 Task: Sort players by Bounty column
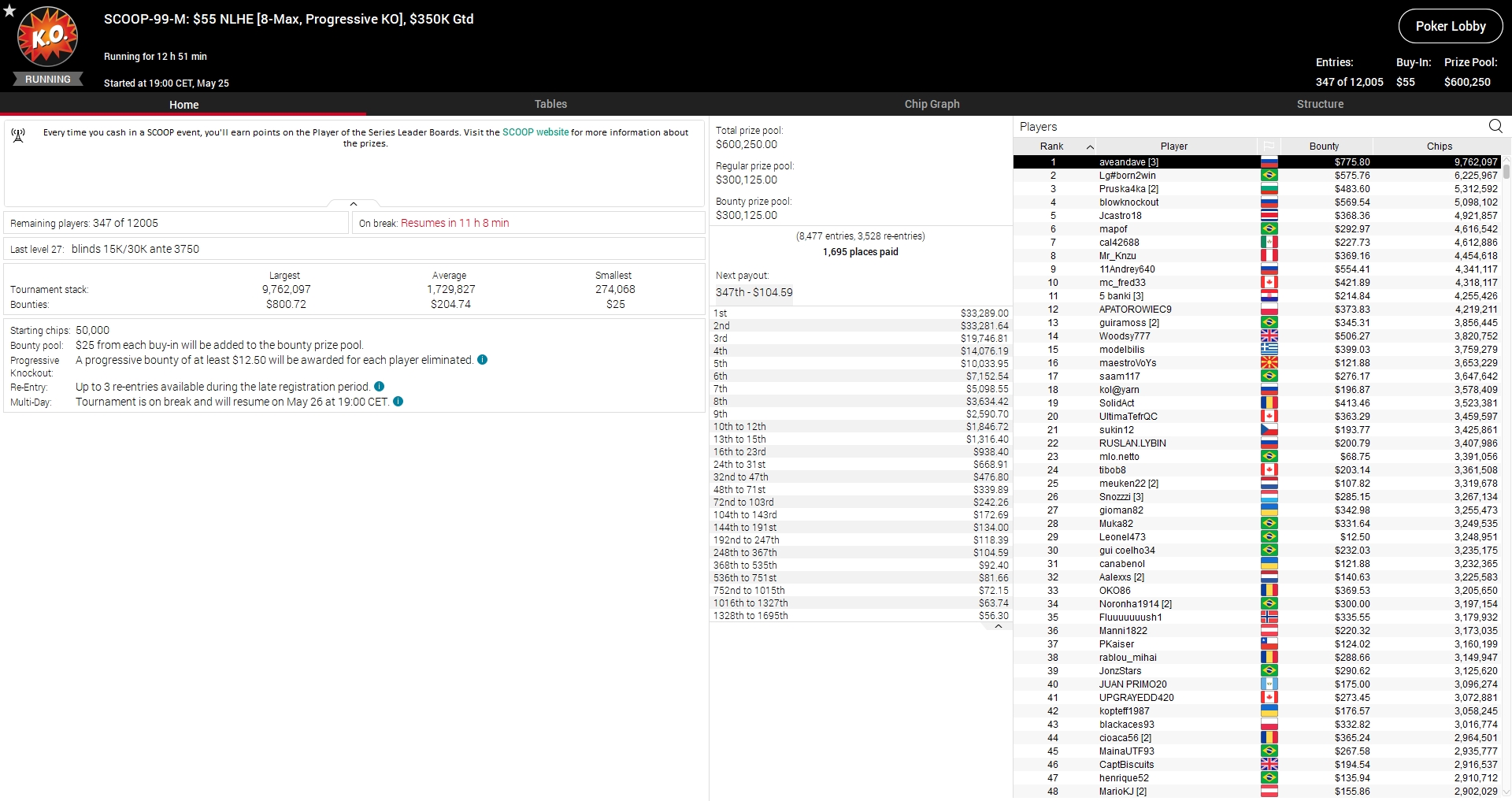pos(1325,146)
